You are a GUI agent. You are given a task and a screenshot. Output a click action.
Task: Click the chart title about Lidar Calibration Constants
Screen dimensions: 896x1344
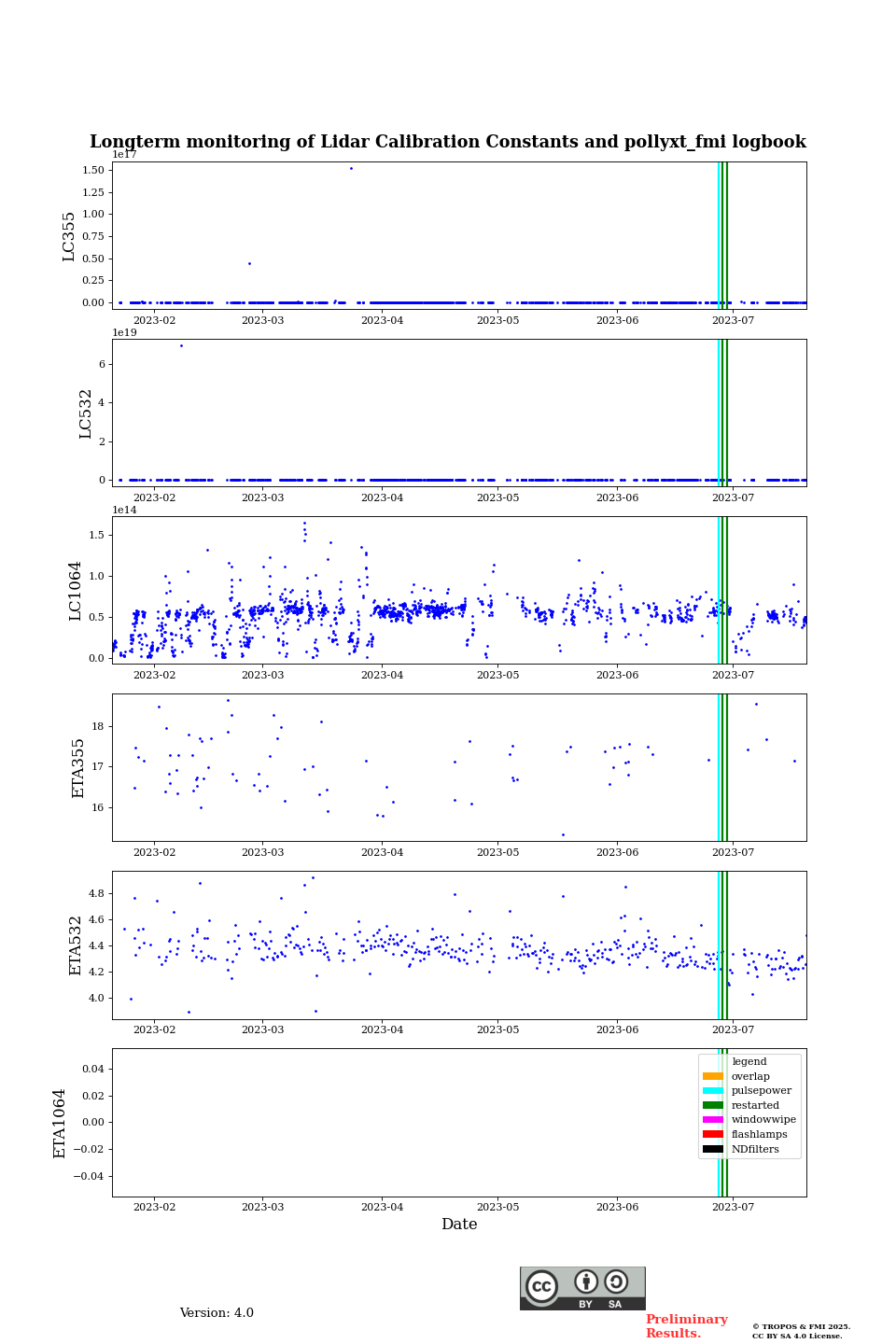(448, 142)
